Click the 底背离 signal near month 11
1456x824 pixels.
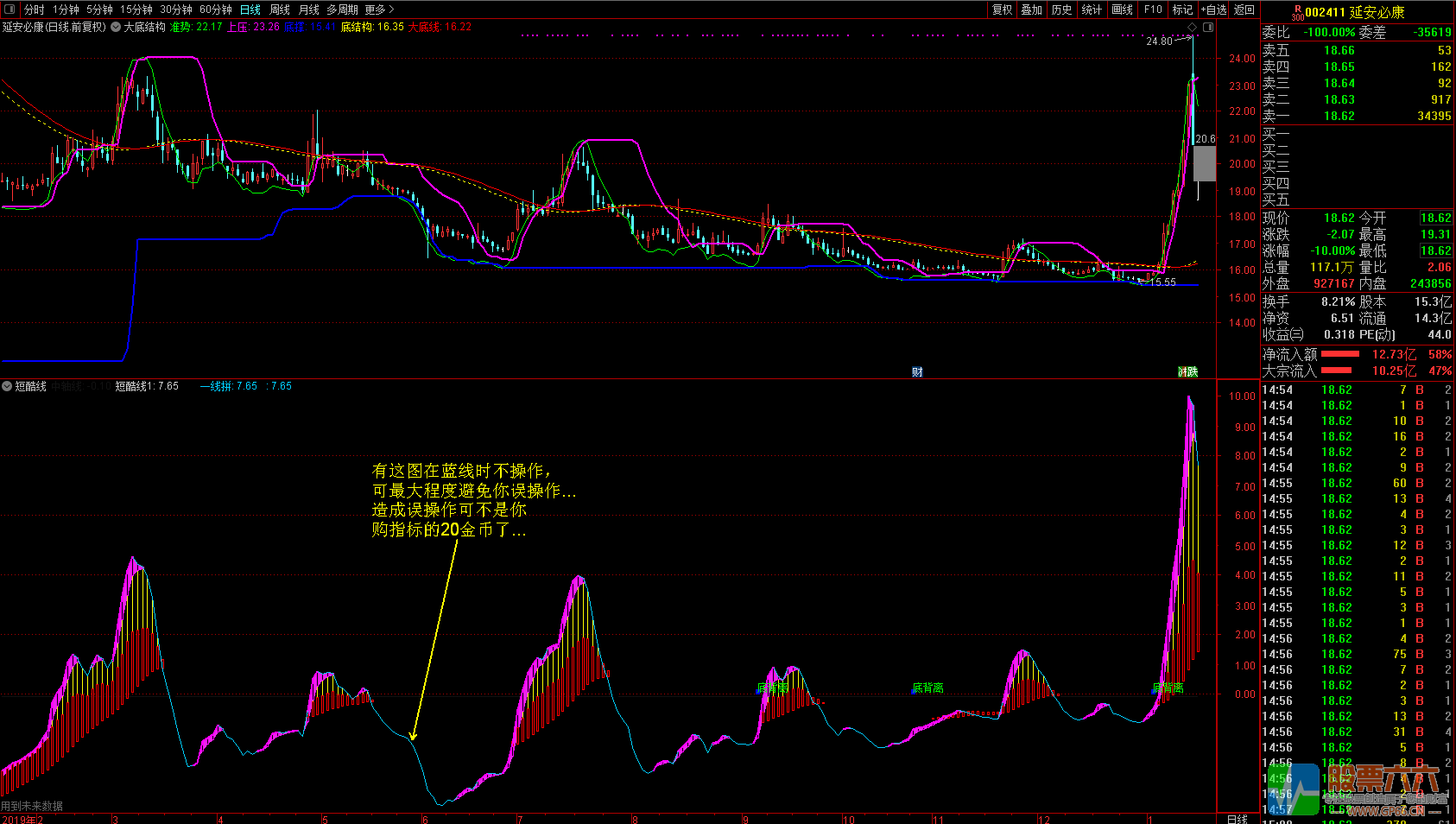[x=927, y=688]
